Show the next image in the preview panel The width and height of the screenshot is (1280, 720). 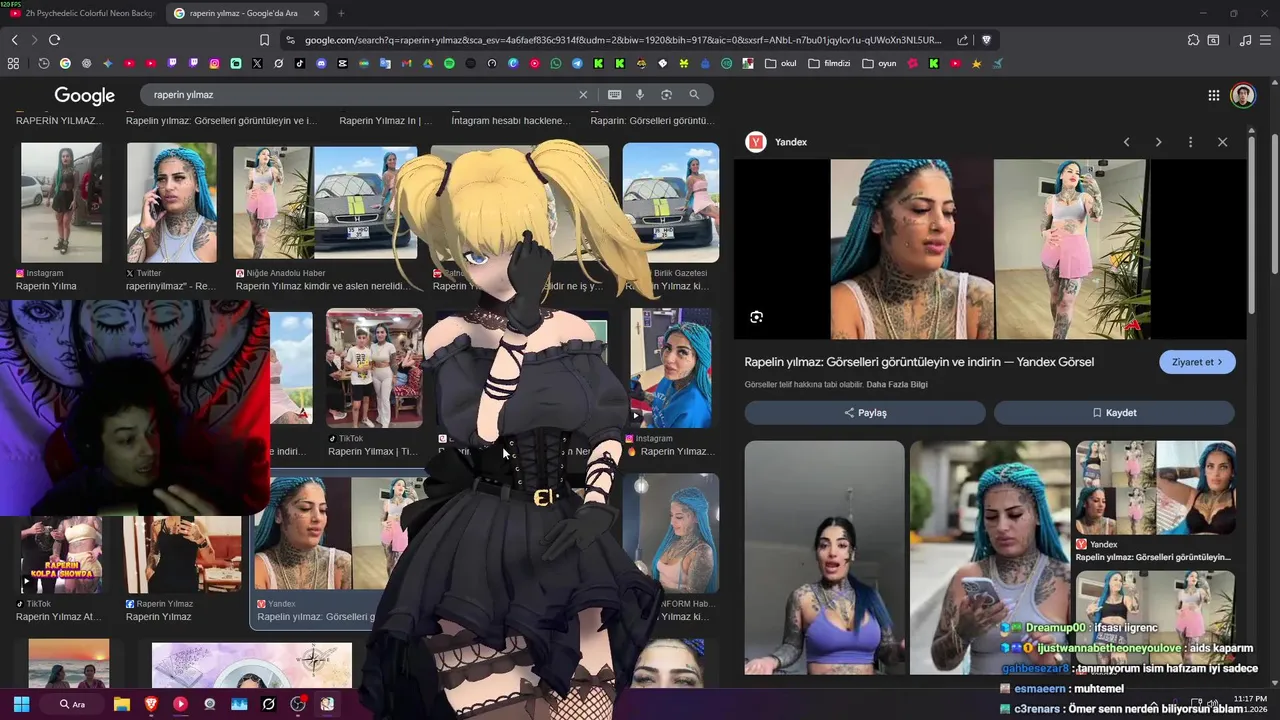pyautogui.click(x=1158, y=142)
